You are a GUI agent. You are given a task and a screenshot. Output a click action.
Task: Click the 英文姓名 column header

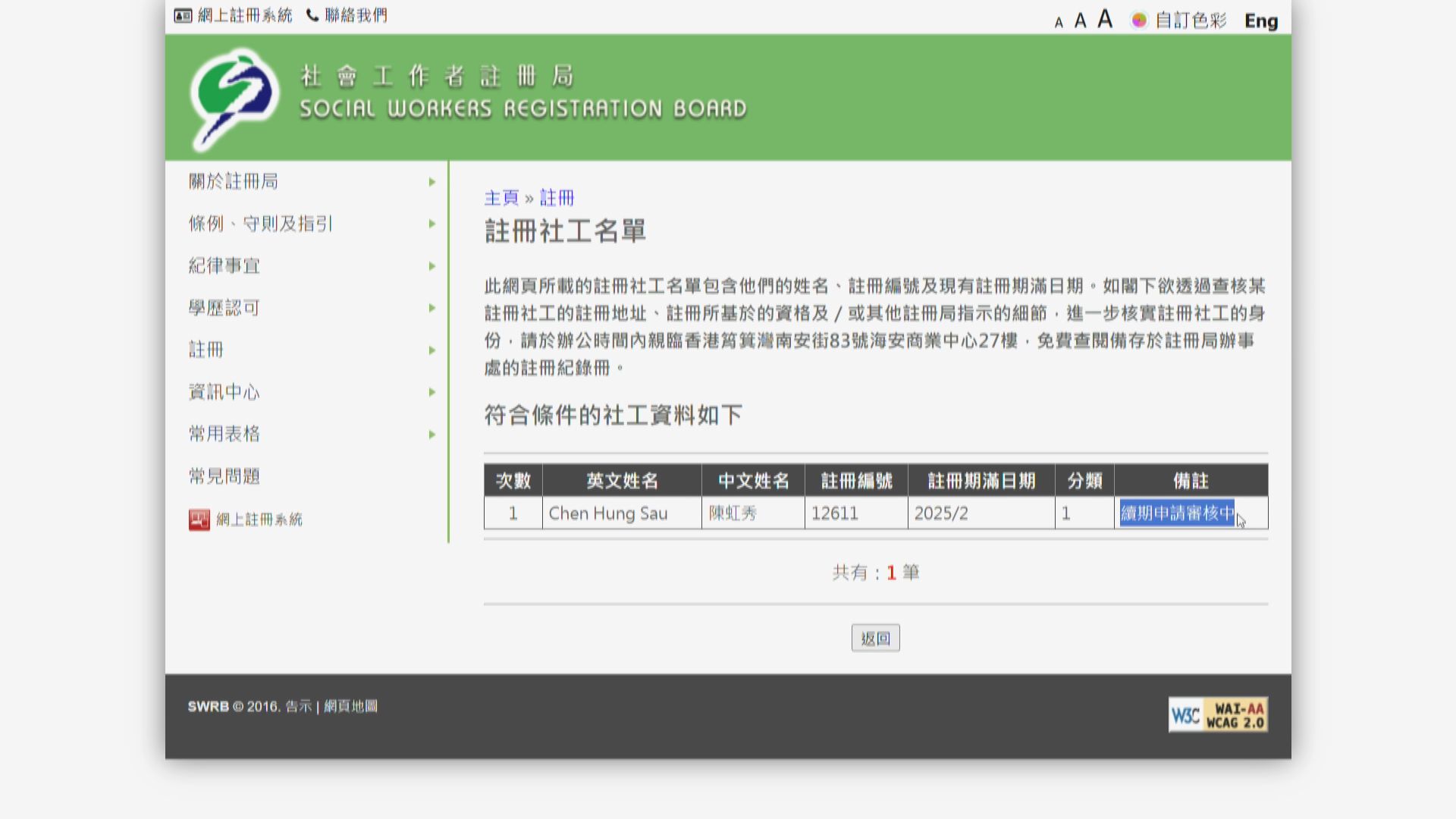[622, 481]
